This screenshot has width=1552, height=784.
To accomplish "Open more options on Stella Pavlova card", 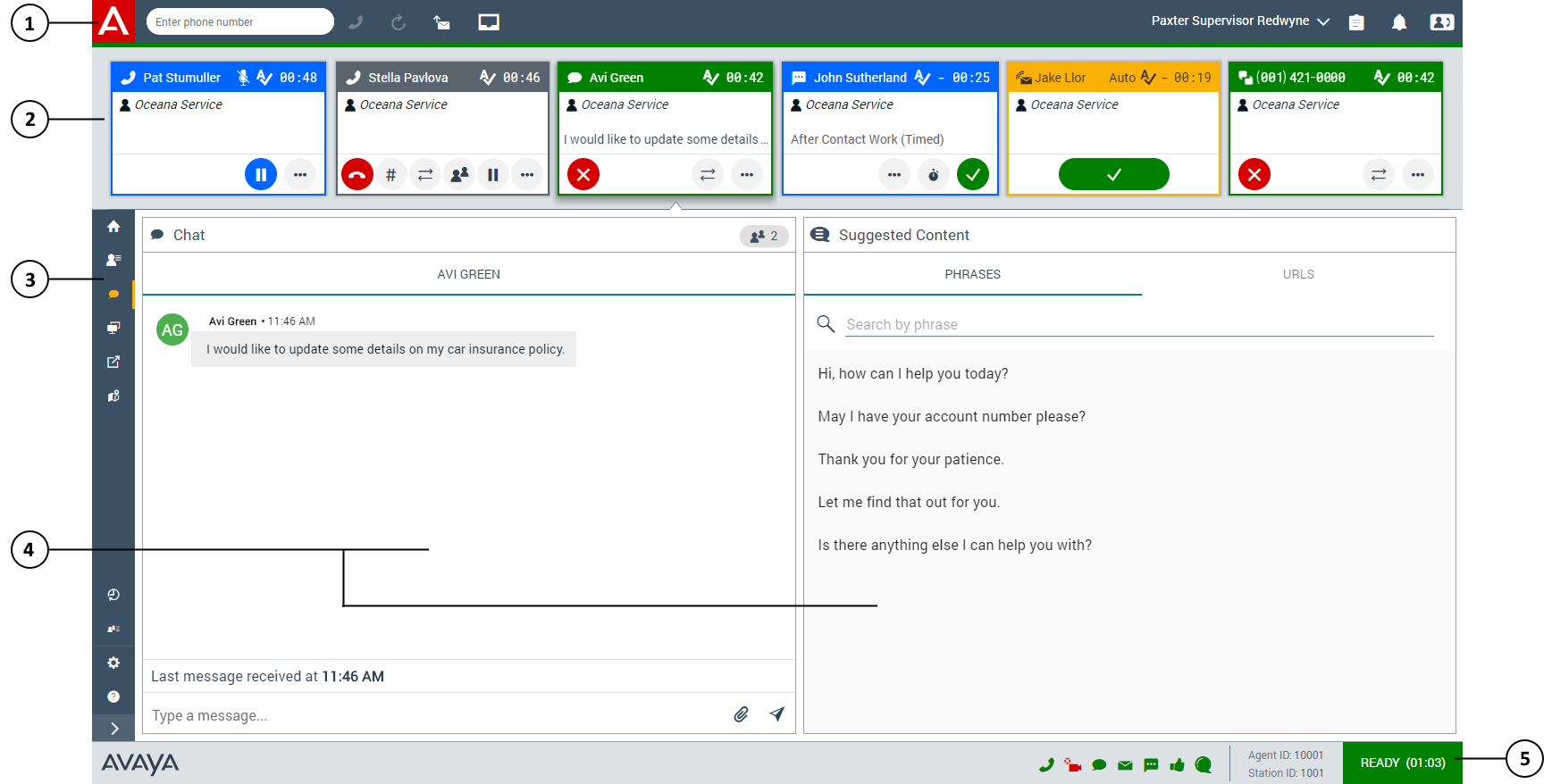I will 527,174.
